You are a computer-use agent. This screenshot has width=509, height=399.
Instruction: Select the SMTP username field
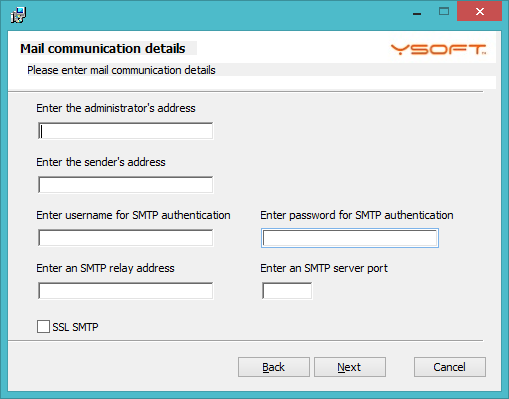[126, 238]
